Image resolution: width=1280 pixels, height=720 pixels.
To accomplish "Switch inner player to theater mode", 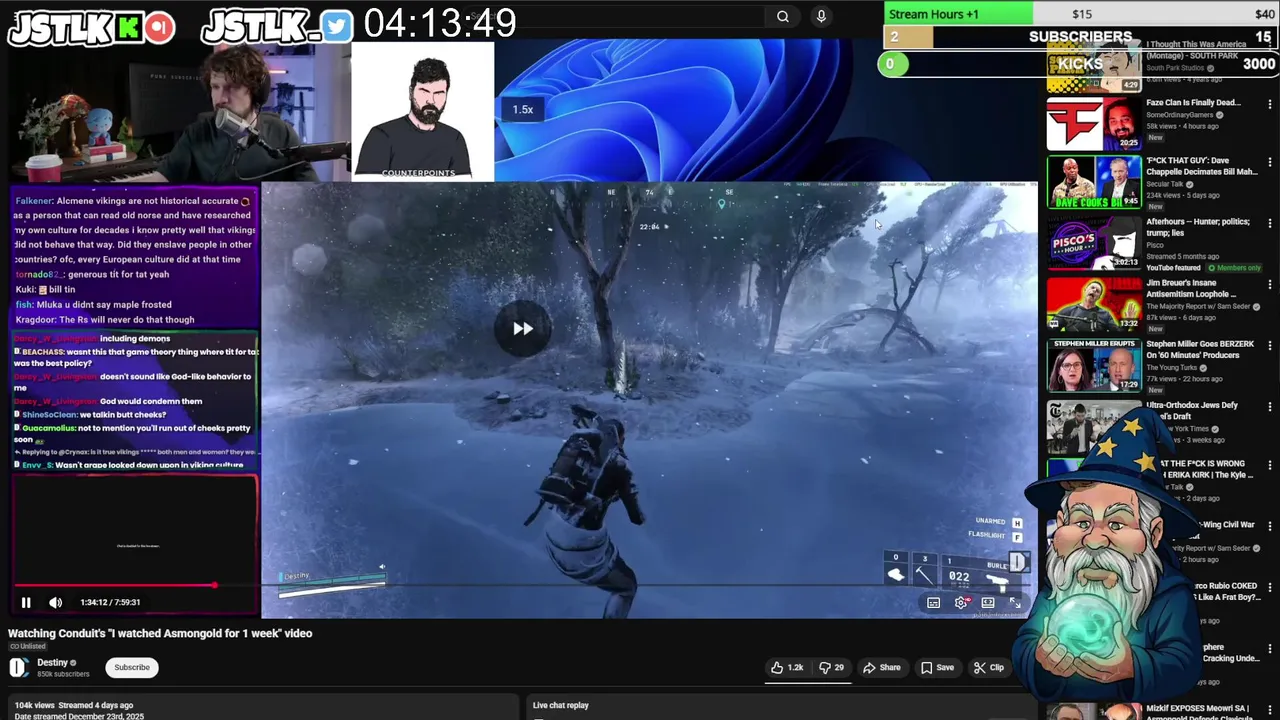I will tap(988, 603).
